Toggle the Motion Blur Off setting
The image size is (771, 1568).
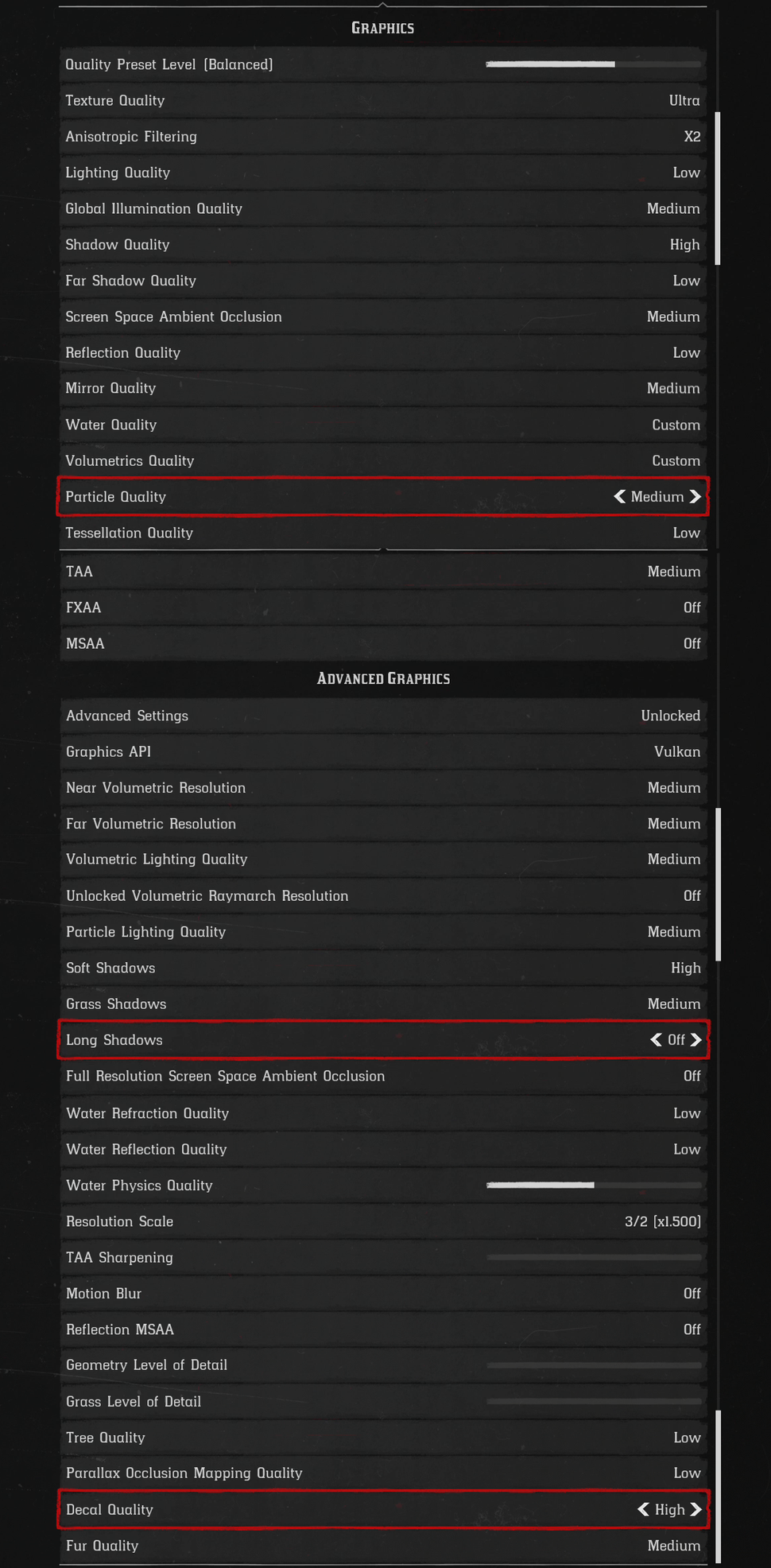(x=692, y=1294)
